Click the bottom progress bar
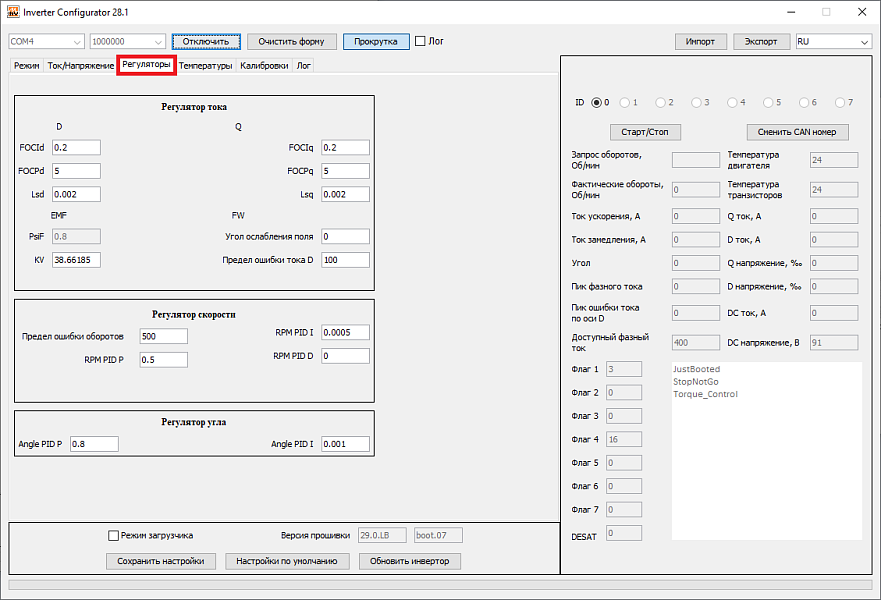 click(x=440, y=585)
